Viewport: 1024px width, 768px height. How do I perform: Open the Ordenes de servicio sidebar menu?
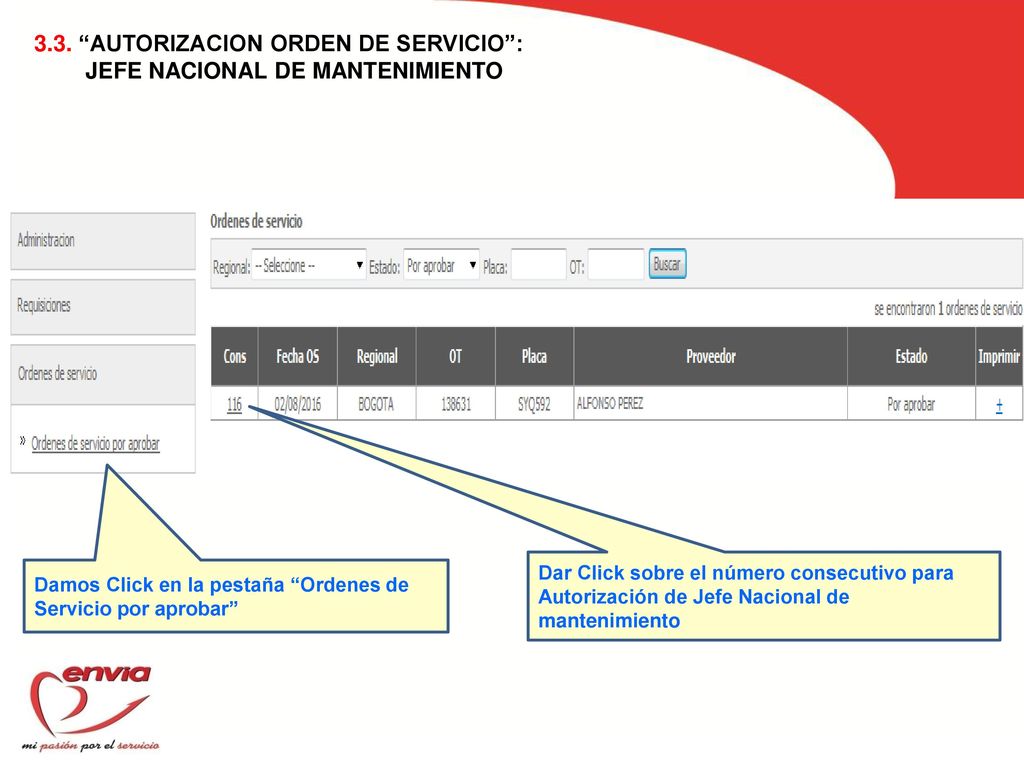103,374
